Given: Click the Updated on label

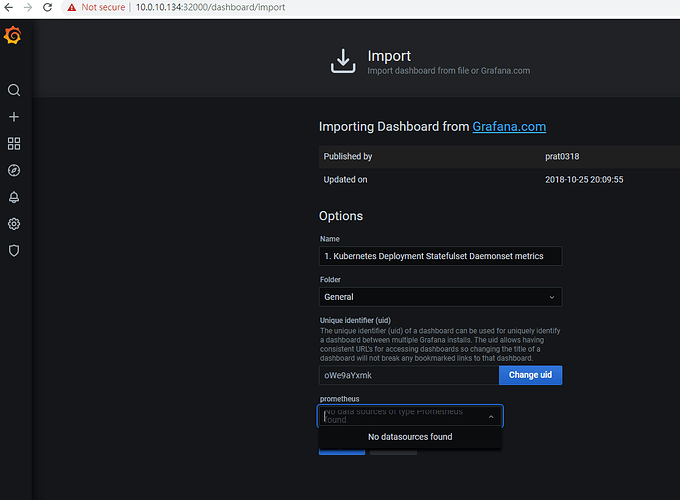Looking at the screenshot, I should [x=345, y=180].
